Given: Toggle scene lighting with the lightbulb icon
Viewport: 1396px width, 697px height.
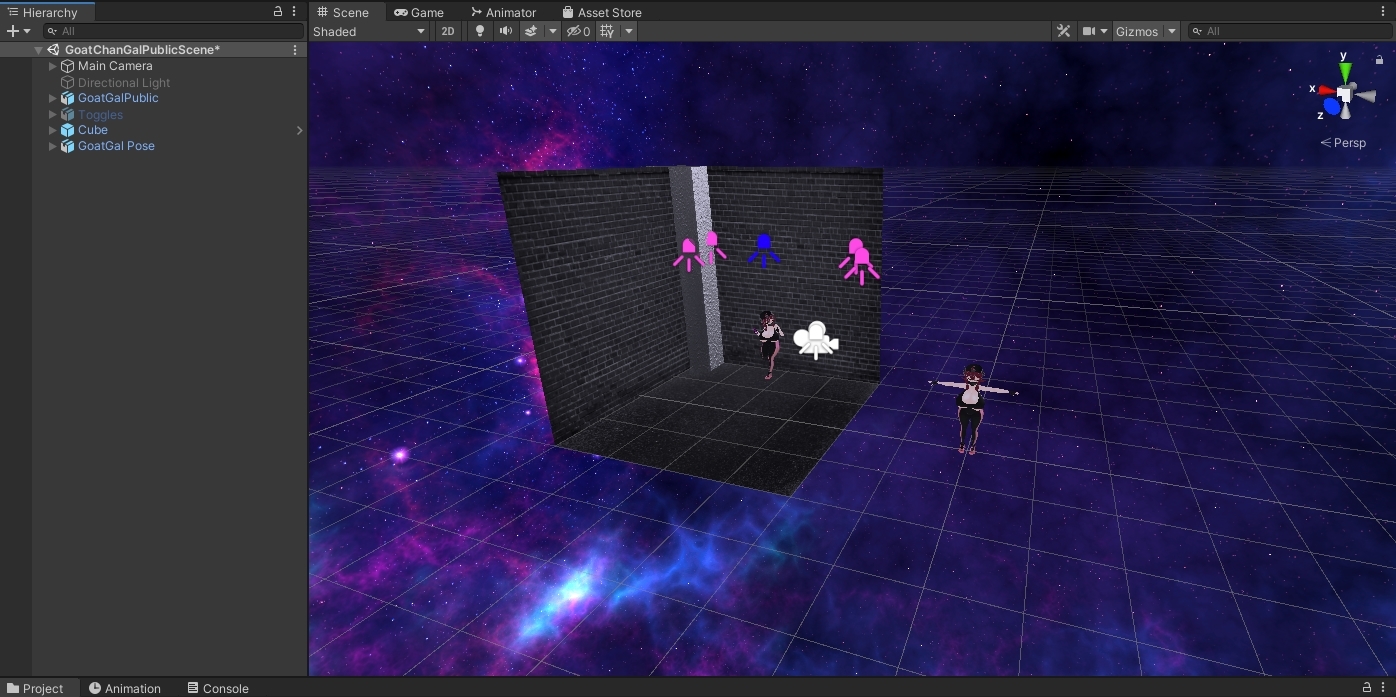Looking at the screenshot, I should click(480, 31).
